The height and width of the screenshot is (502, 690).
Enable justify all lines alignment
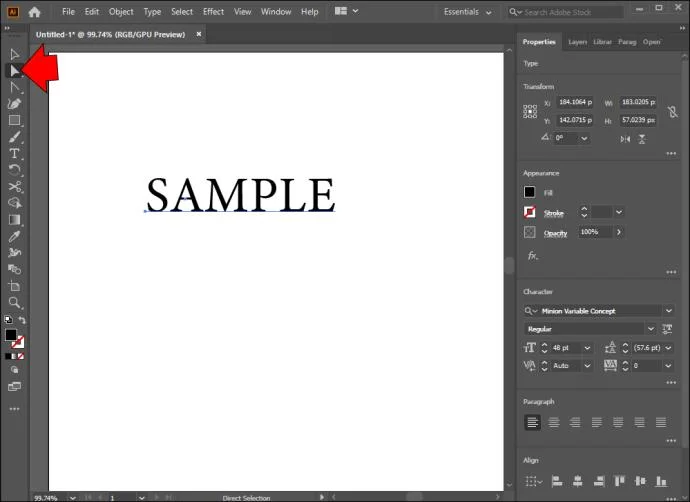661,422
